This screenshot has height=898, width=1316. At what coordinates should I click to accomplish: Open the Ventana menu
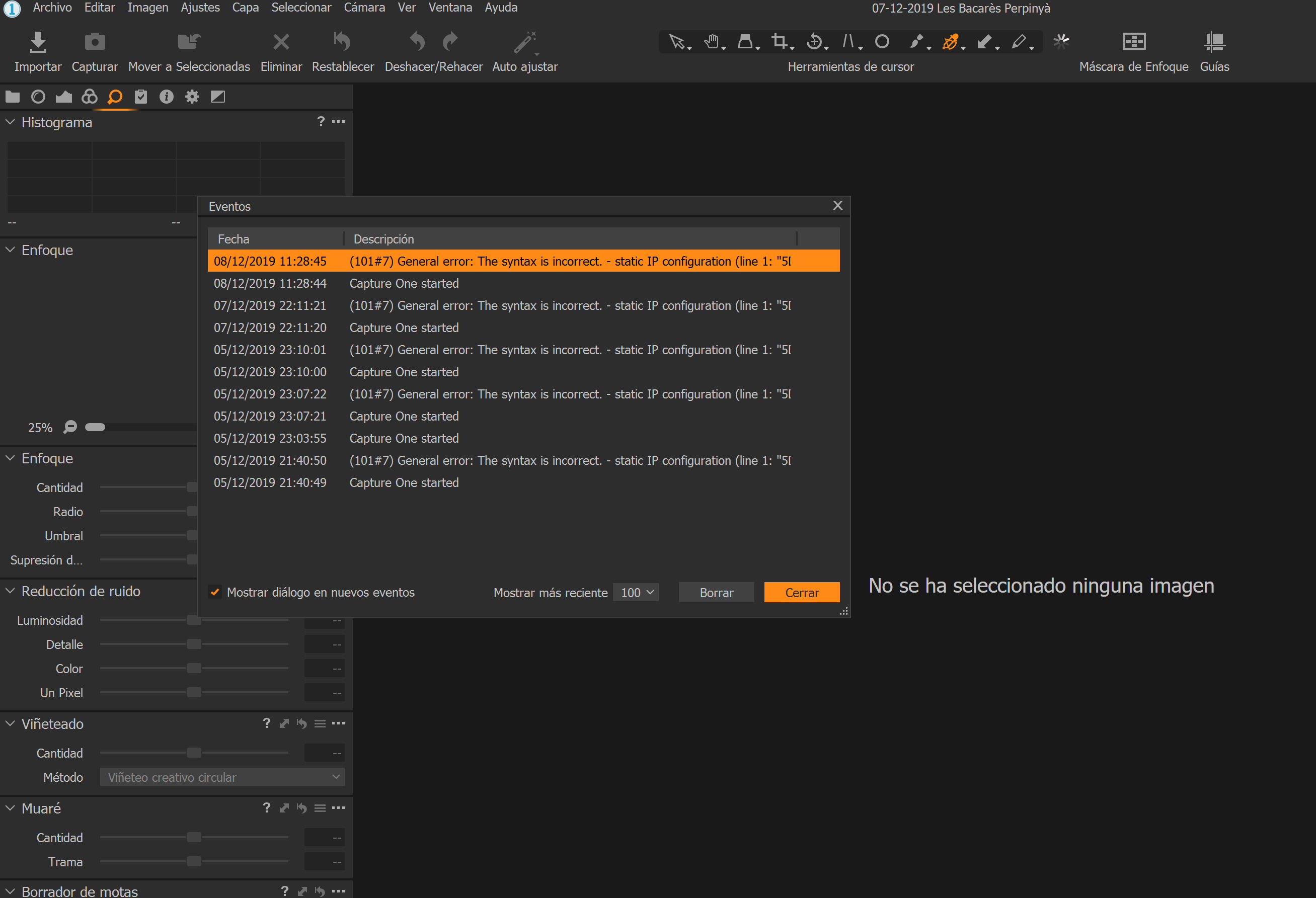click(450, 8)
